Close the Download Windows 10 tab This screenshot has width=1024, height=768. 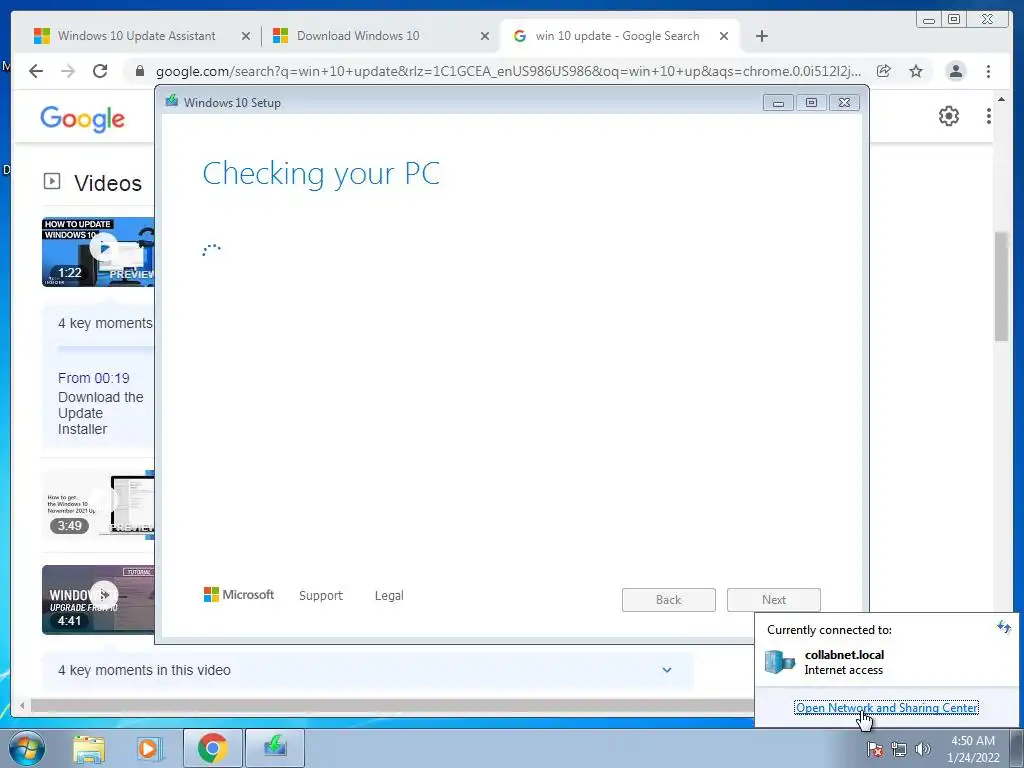point(485,37)
